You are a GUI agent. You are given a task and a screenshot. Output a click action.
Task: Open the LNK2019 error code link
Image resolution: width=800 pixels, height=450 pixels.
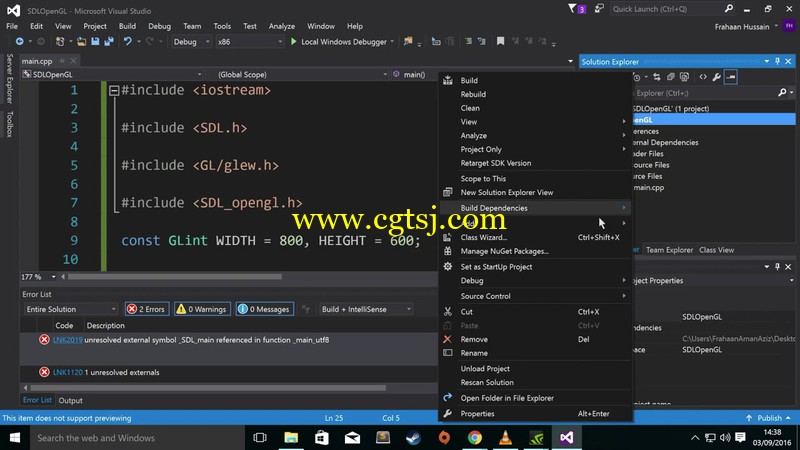(68, 340)
